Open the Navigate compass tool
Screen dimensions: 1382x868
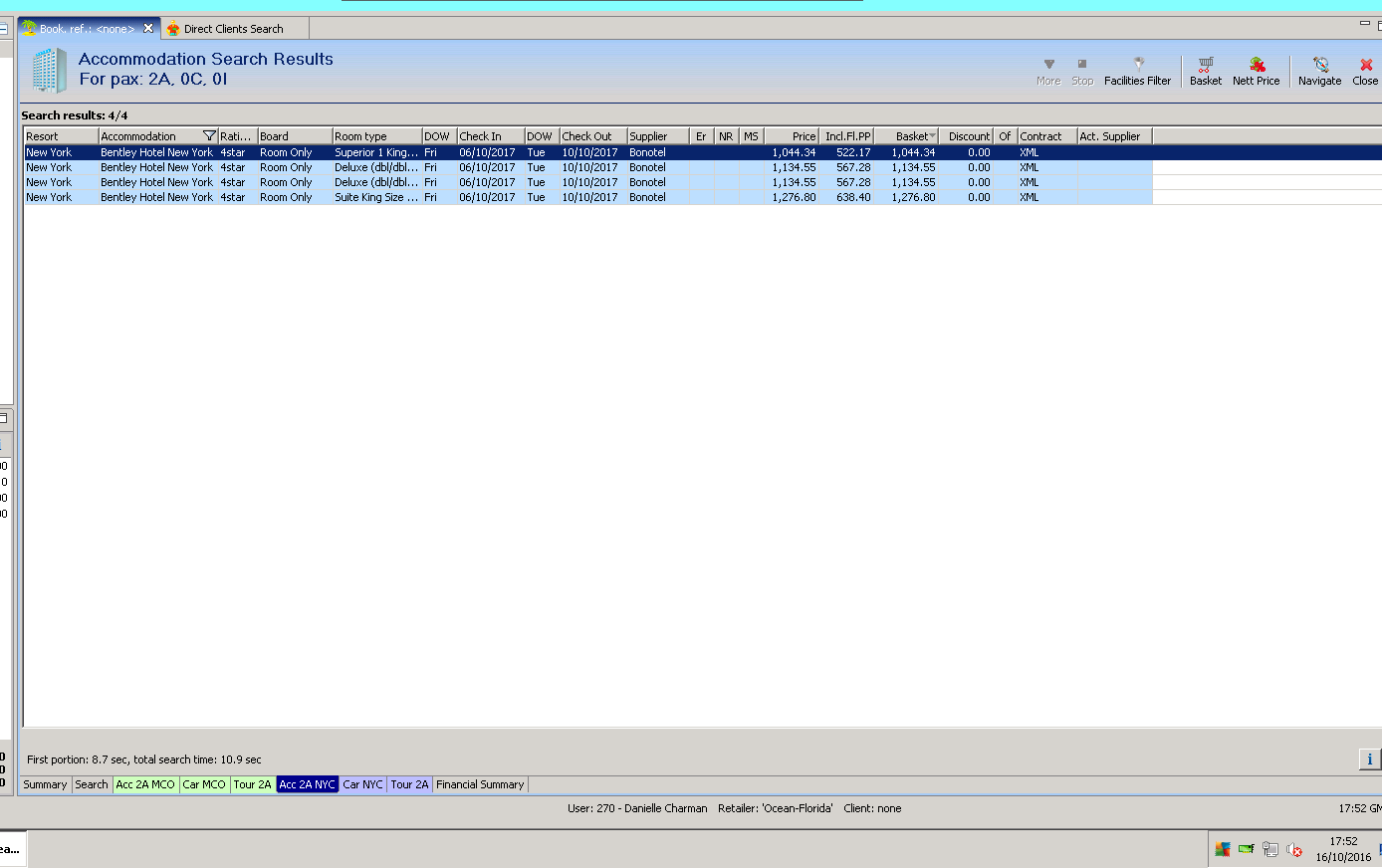(1319, 71)
